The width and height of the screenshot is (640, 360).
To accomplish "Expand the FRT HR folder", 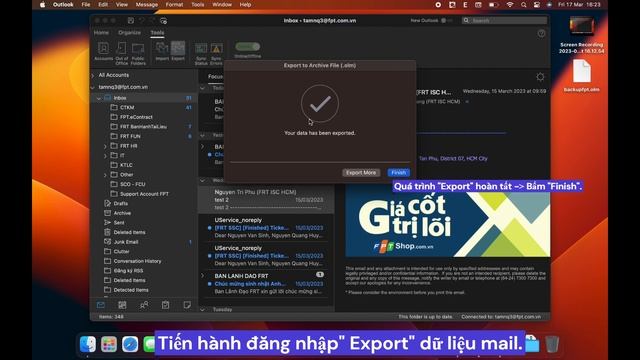I will 105,146.
